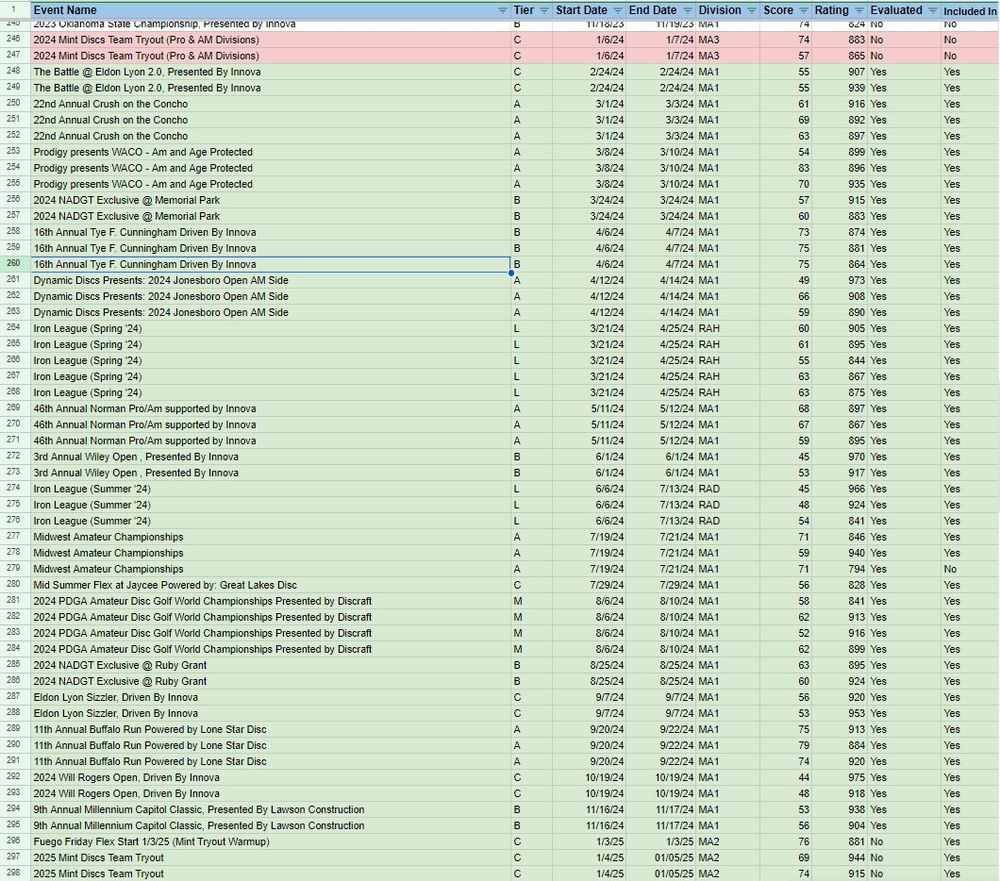Select the 'Included In' header cell

pyautogui.click(x=969, y=10)
